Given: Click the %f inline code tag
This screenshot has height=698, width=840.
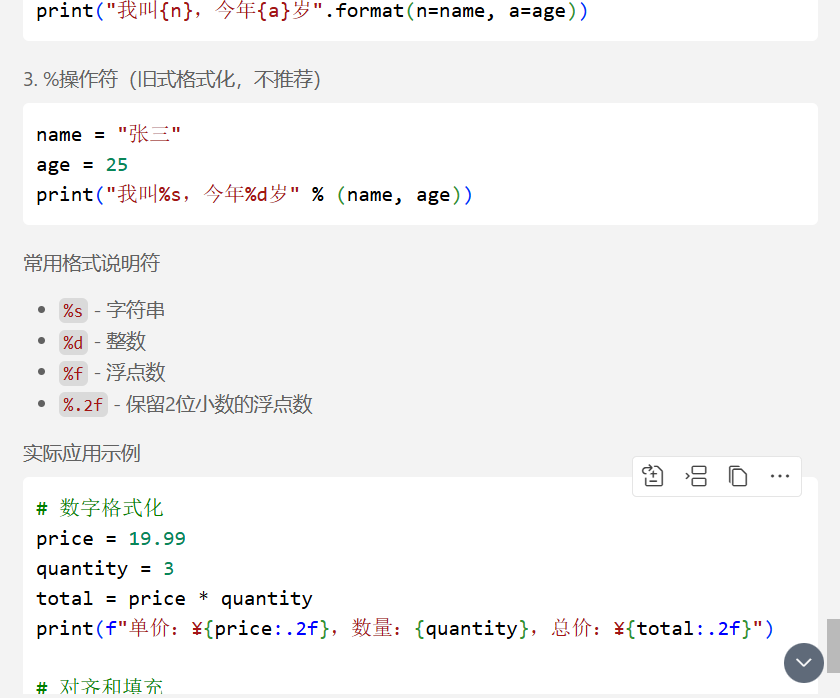Looking at the screenshot, I should pyautogui.click(x=73, y=373).
